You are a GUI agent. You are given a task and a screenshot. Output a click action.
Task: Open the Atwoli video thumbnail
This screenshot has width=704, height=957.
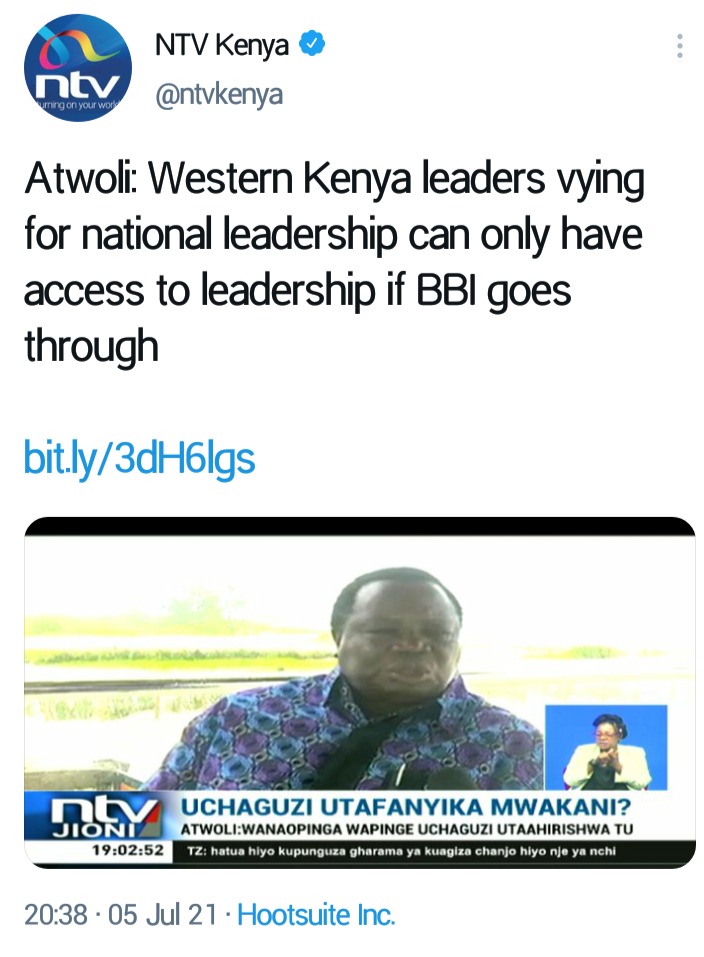pyautogui.click(x=360, y=692)
